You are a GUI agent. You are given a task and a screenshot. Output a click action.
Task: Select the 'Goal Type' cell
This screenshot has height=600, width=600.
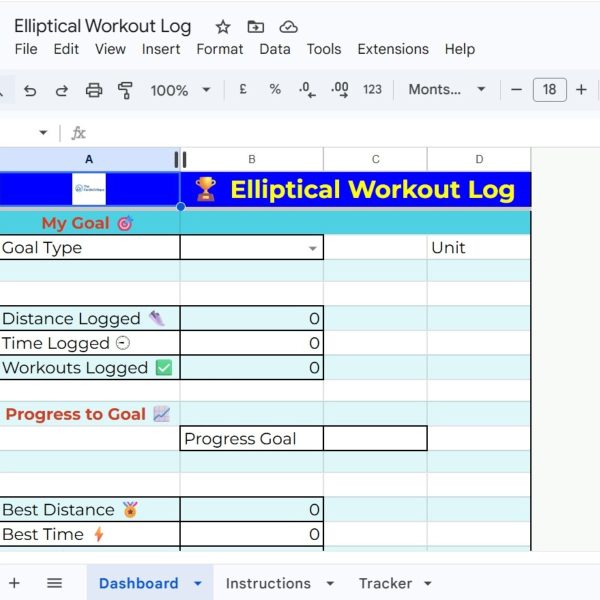(x=90, y=248)
